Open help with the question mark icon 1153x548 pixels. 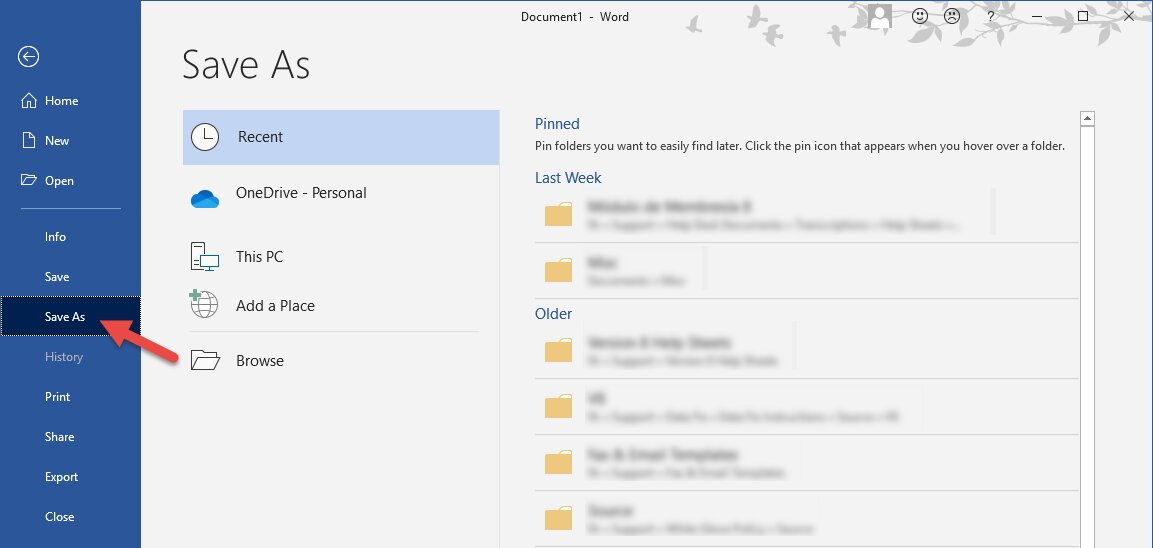pyautogui.click(x=990, y=16)
